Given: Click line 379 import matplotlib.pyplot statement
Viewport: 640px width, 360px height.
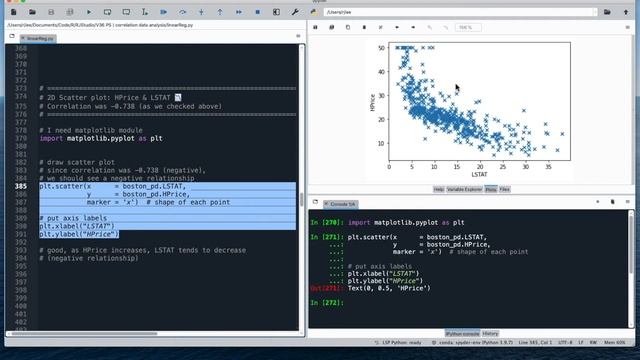Looking at the screenshot, I should [x=101, y=138].
